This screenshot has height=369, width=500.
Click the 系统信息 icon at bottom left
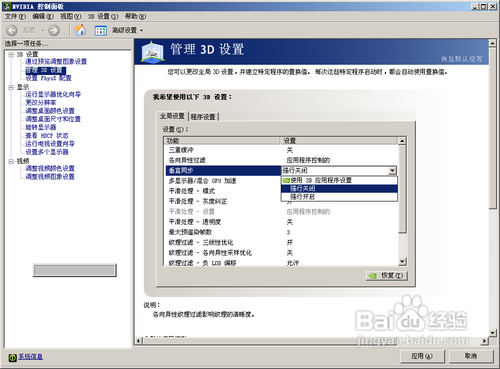click(12, 357)
